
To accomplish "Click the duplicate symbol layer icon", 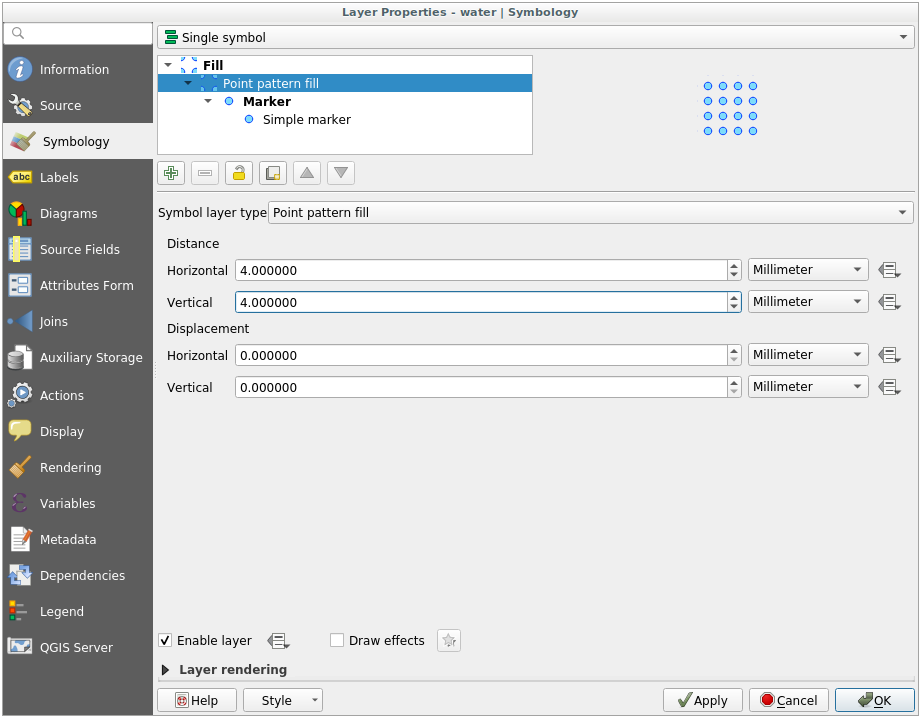I will coord(273,173).
